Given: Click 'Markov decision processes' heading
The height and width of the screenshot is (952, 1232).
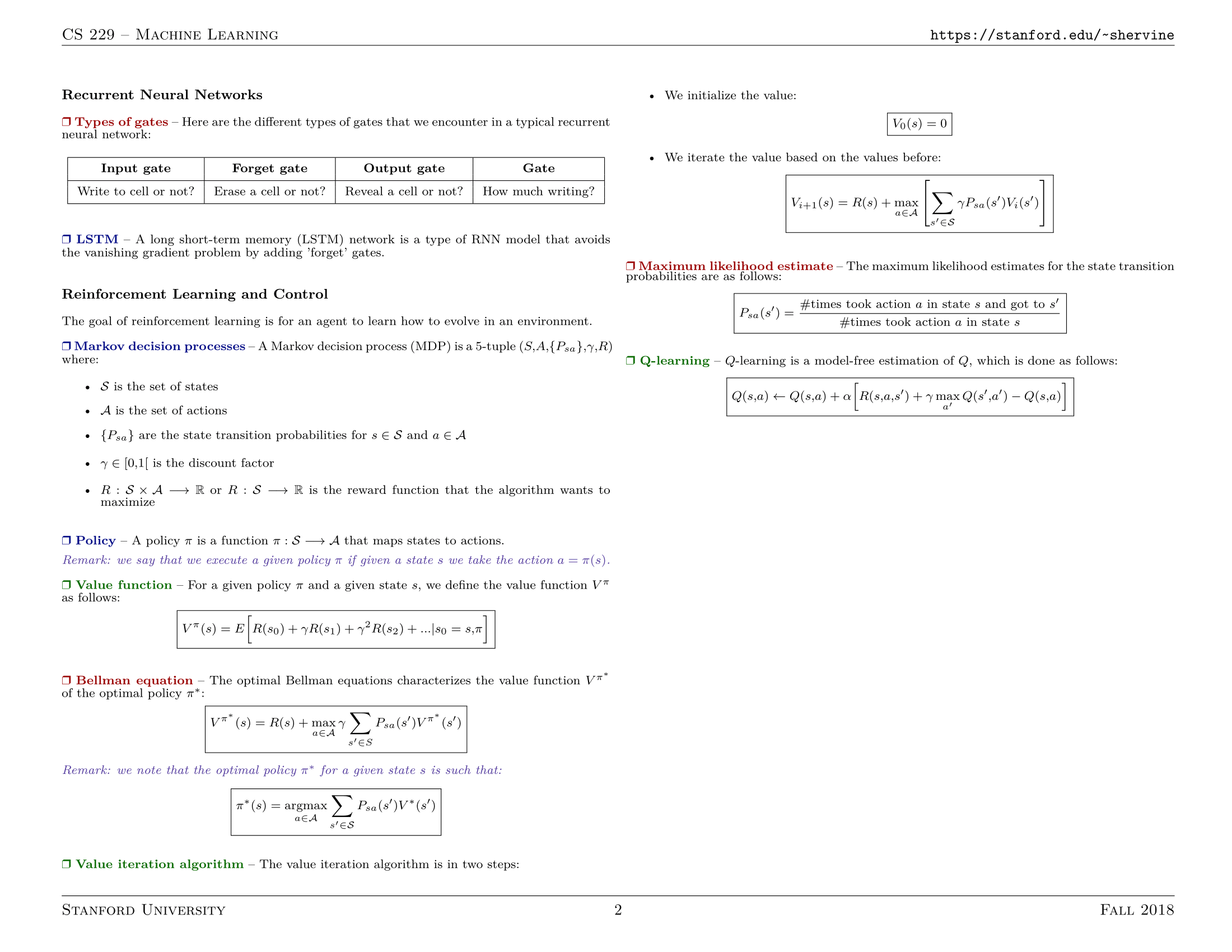Looking at the screenshot, I should pos(160,346).
